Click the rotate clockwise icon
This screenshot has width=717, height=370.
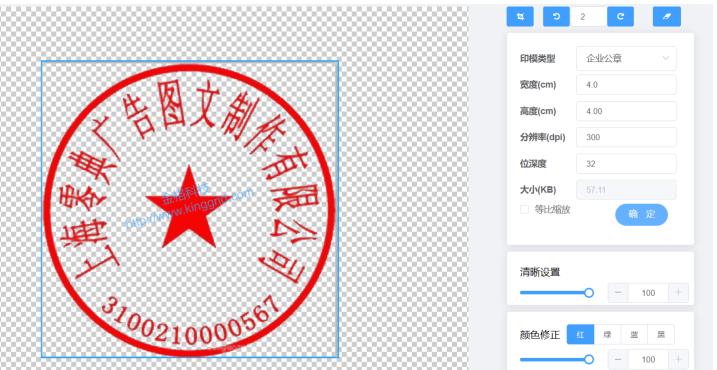[x=621, y=16]
